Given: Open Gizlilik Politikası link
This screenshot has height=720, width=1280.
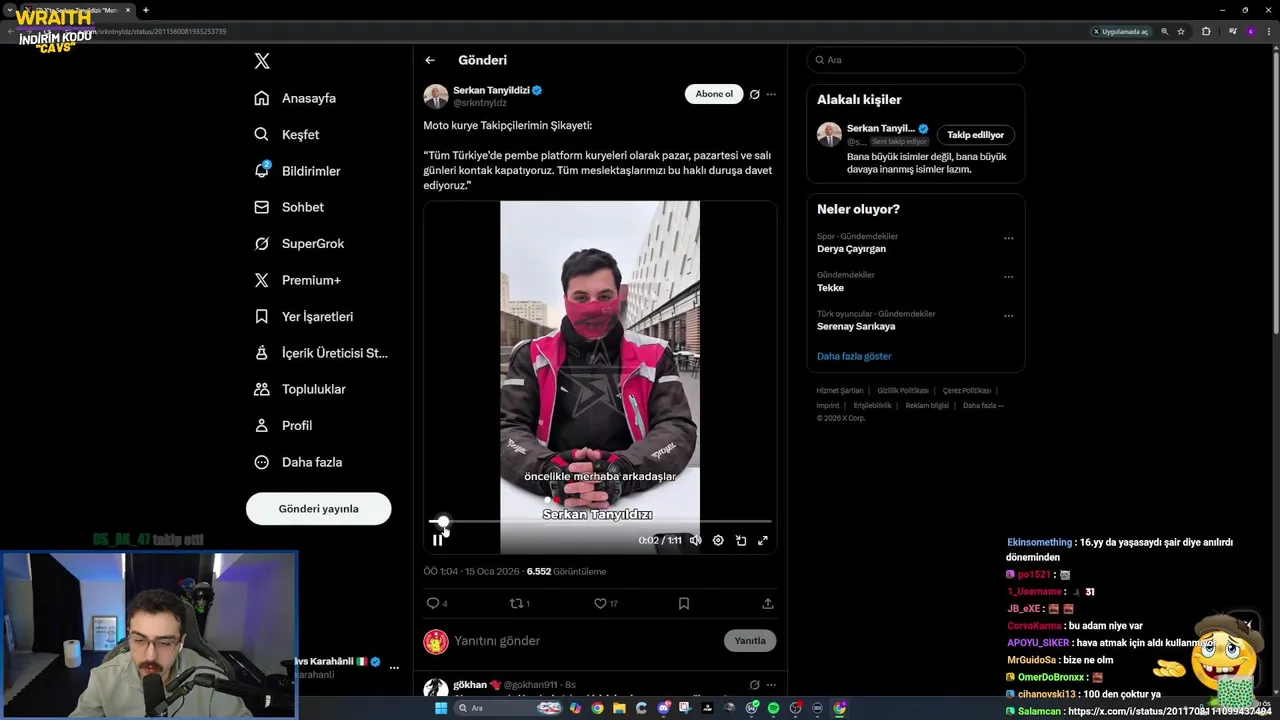Looking at the screenshot, I should 903,390.
